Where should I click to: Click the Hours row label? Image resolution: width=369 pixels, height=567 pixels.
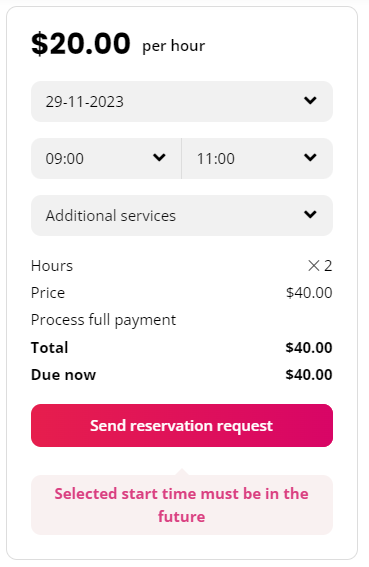tap(52, 266)
